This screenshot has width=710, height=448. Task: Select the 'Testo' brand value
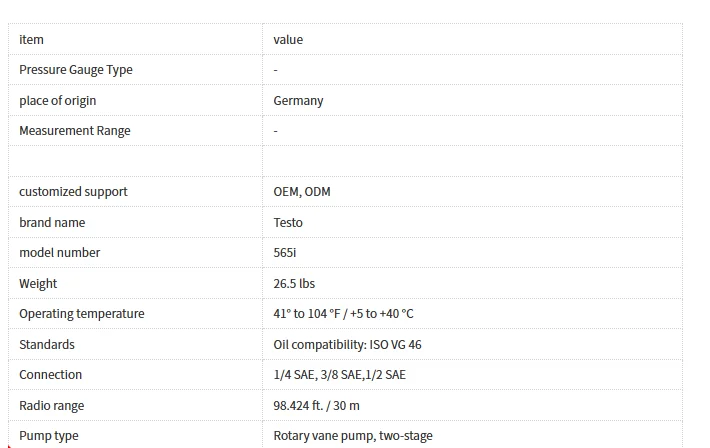tap(288, 222)
